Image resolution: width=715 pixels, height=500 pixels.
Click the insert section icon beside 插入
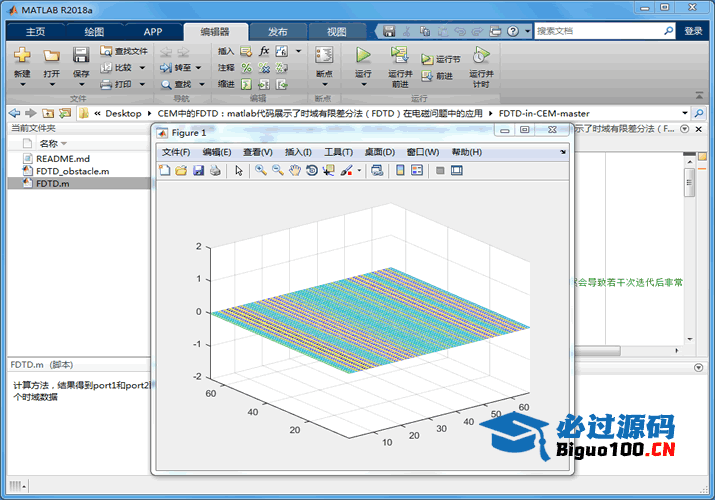[x=246, y=51]
